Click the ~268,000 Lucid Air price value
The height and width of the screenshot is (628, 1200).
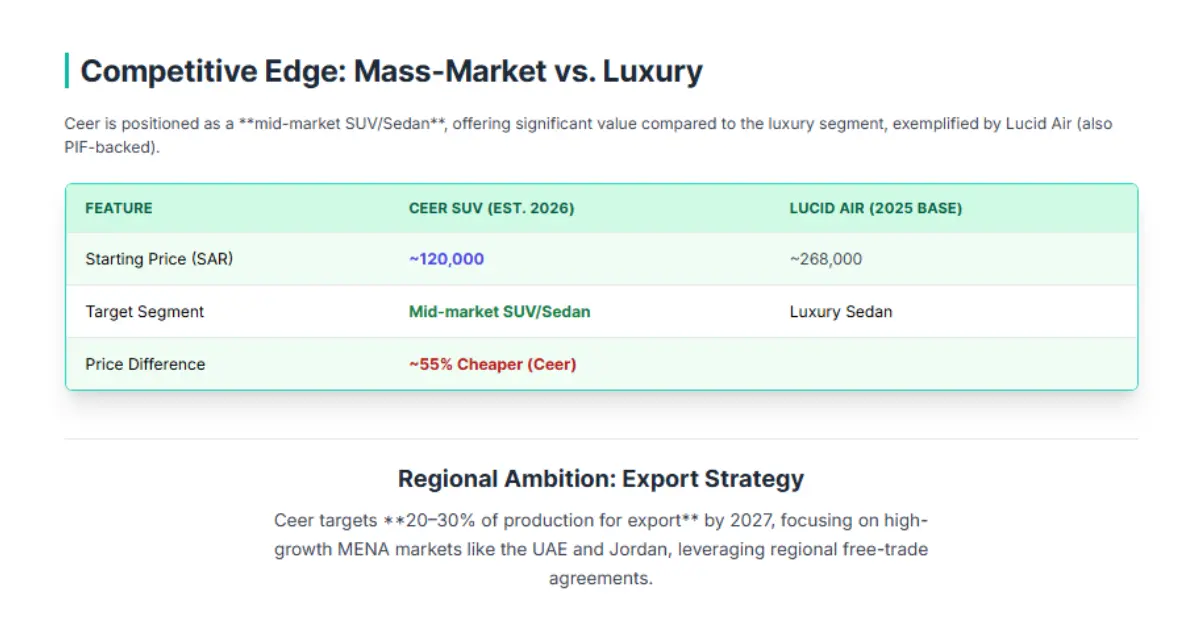(x=825, y=259)
